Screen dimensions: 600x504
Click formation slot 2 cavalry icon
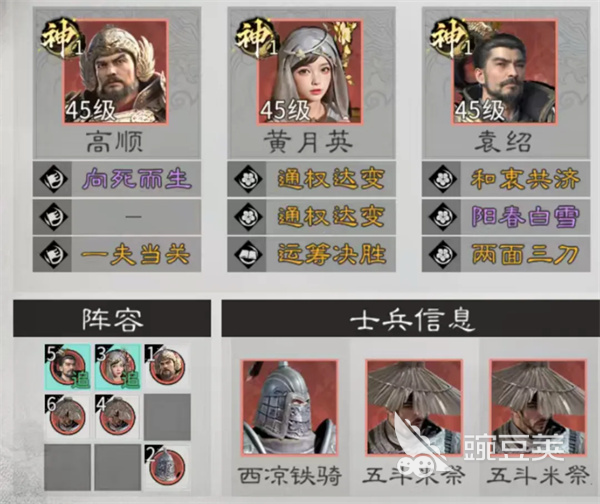point(167,467)
